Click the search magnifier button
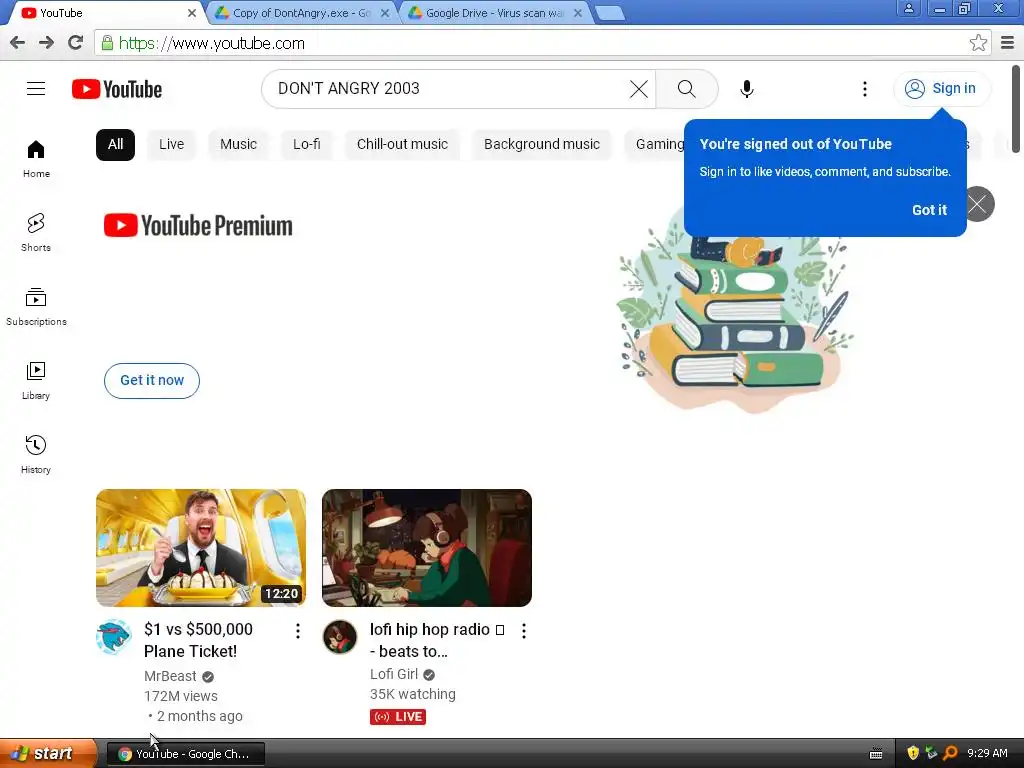 tap(686, 89)
